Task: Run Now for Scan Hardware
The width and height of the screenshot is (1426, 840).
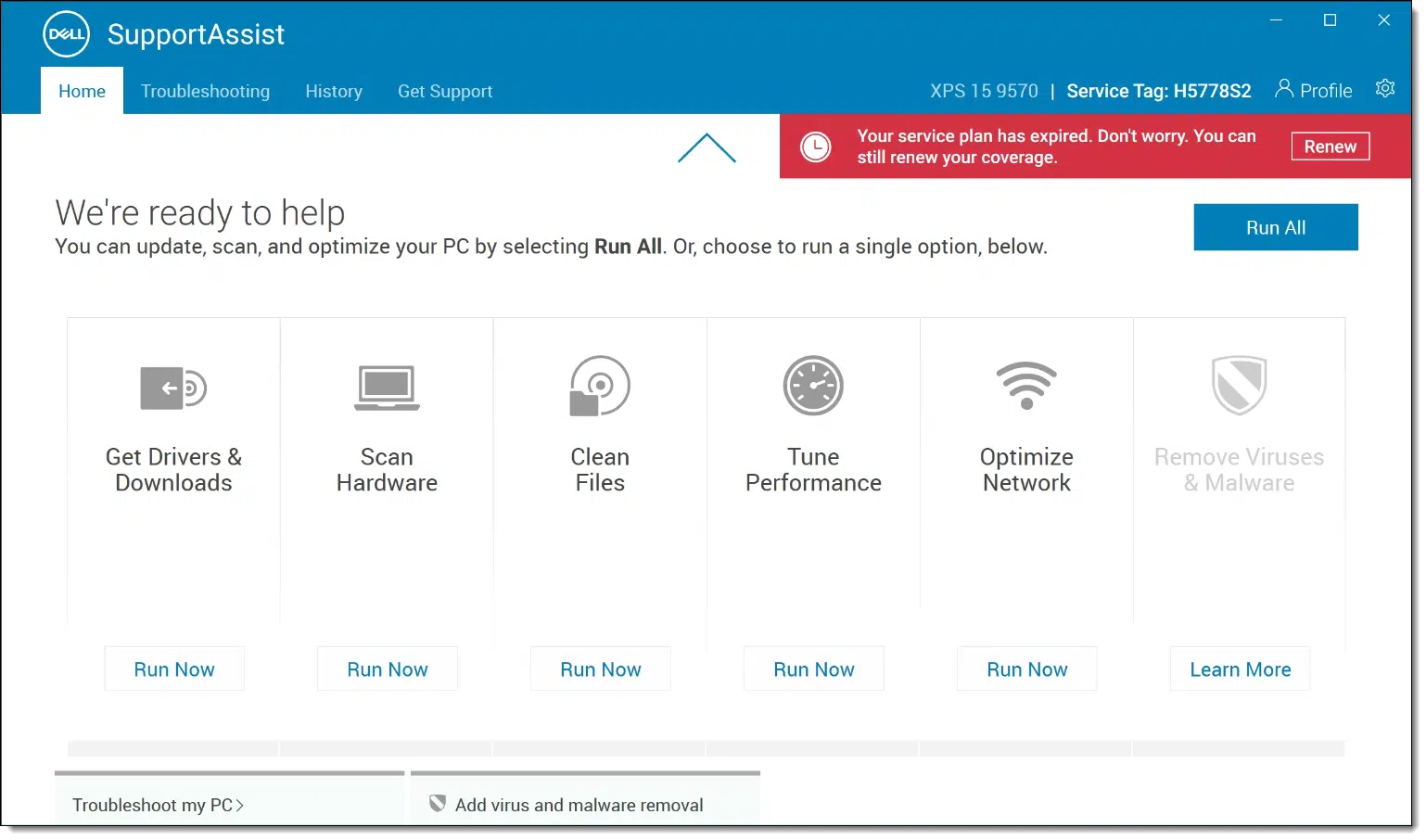Action: click(x=388, y=669)
